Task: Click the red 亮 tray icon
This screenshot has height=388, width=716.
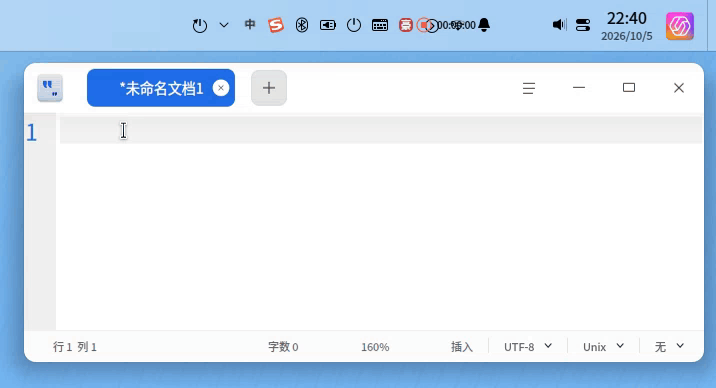Action: click(x=406, y=25)
